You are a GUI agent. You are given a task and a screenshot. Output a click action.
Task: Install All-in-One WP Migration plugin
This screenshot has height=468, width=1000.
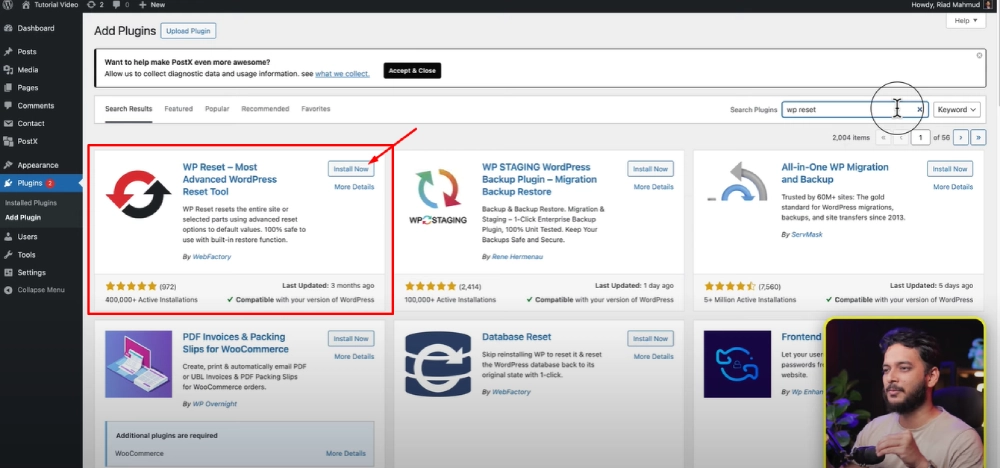(x=950, y=169)
